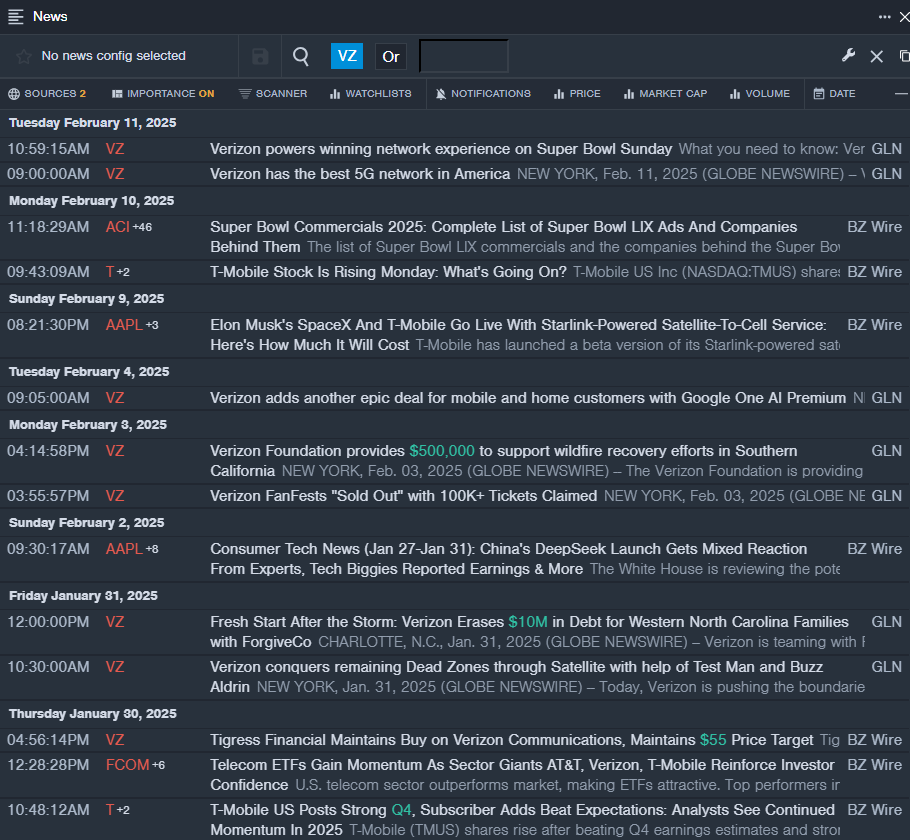This screenshot has height=840, width=910.
Task: Open Verizon Foundation provides $500,000 headline
Action: click(504, 461)
